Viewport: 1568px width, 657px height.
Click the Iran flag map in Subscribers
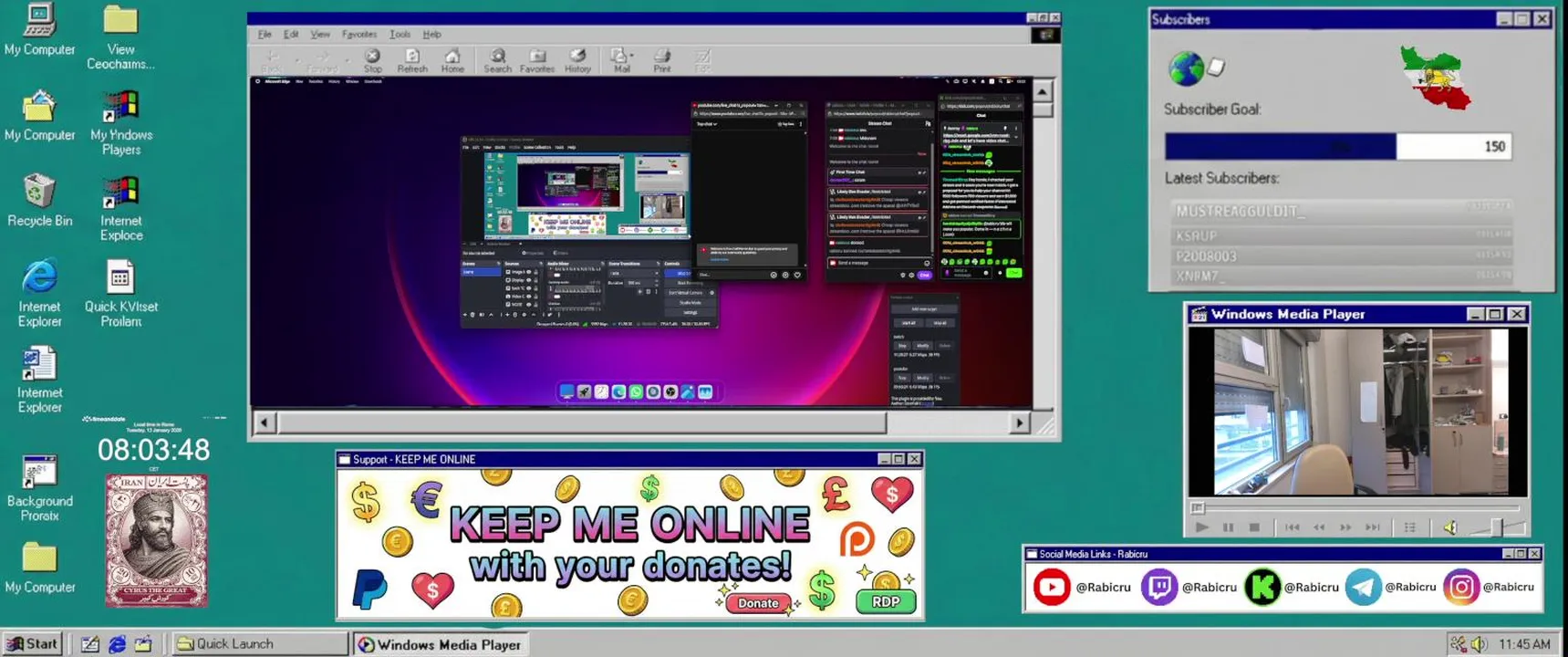pyautogui.click(x=1437, y=78)
